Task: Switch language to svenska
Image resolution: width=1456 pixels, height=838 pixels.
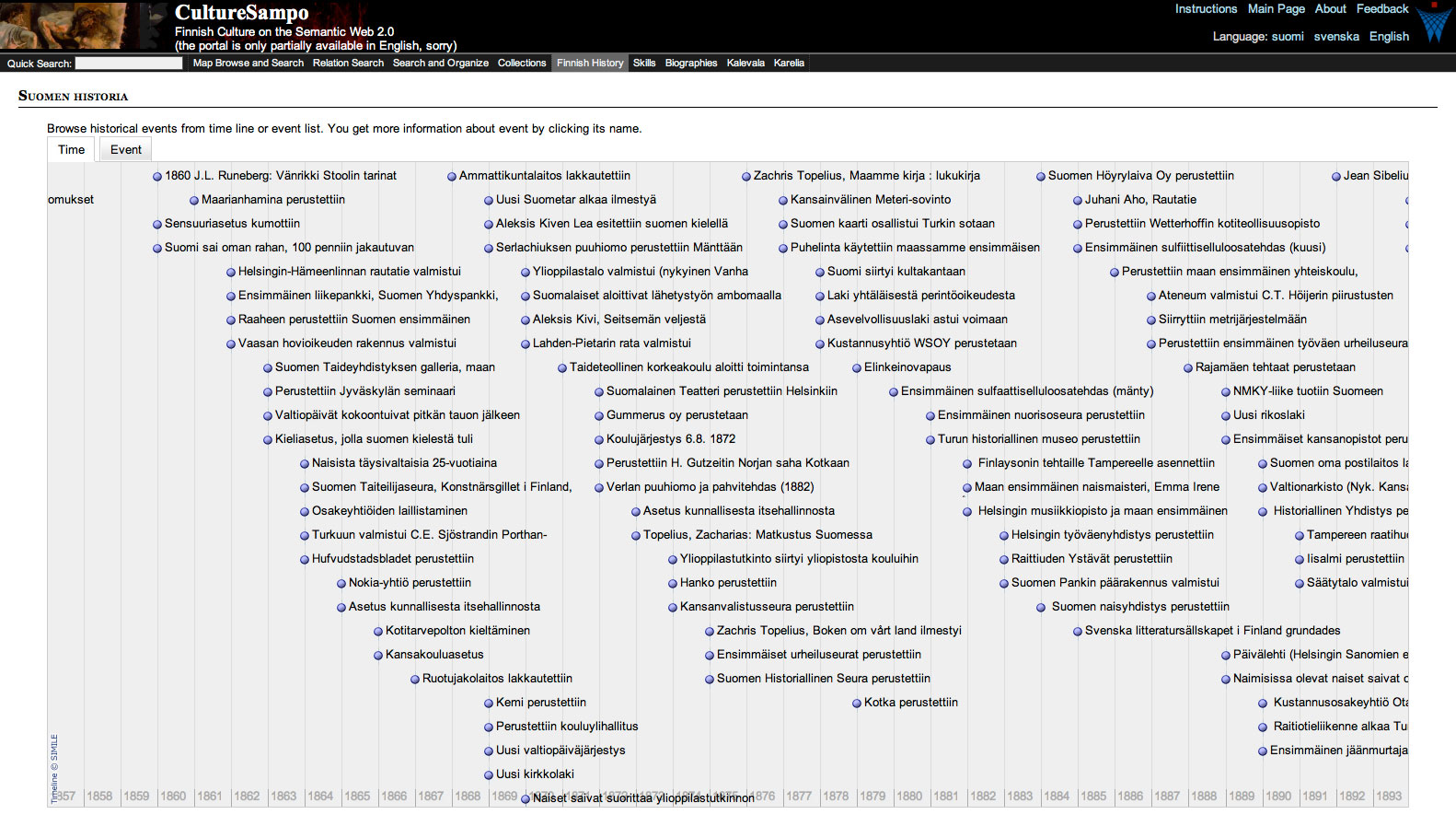Action: (1336, 36)
